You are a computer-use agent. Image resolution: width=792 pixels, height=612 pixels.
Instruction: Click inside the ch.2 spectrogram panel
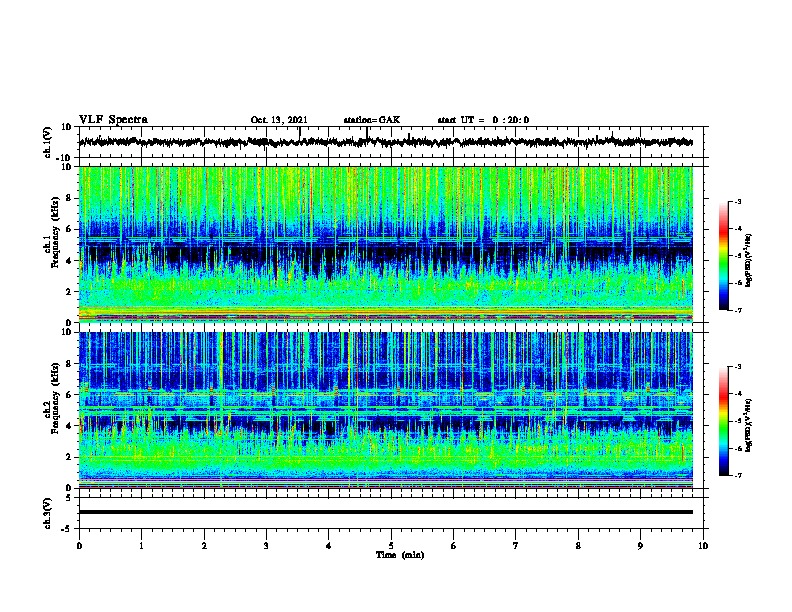click(x=385, y=410)
